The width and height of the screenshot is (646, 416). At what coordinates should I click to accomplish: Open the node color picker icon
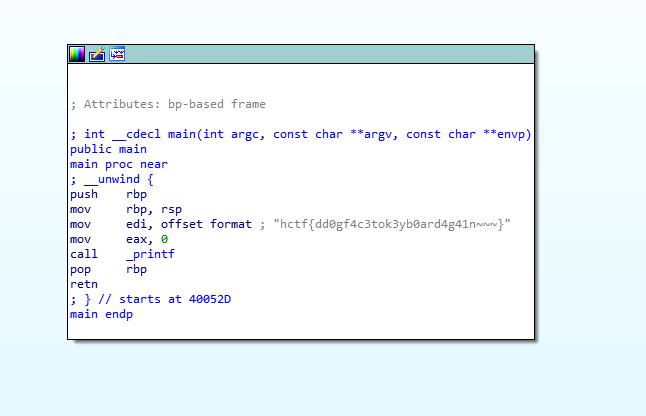point(77,55)
